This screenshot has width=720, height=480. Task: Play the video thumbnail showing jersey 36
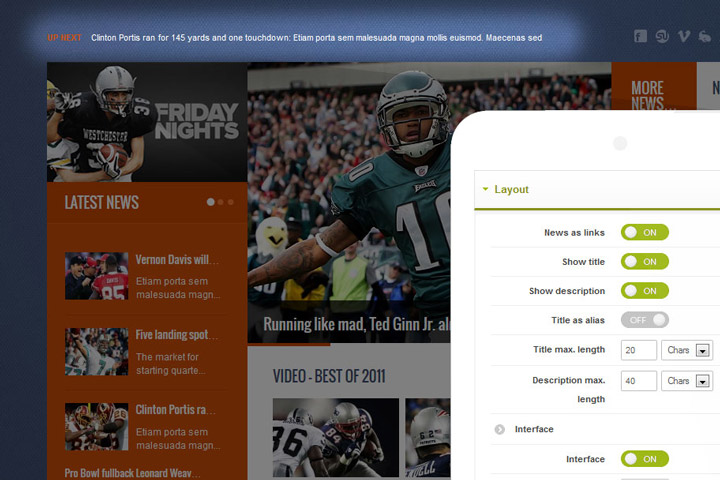pos(336,437)
